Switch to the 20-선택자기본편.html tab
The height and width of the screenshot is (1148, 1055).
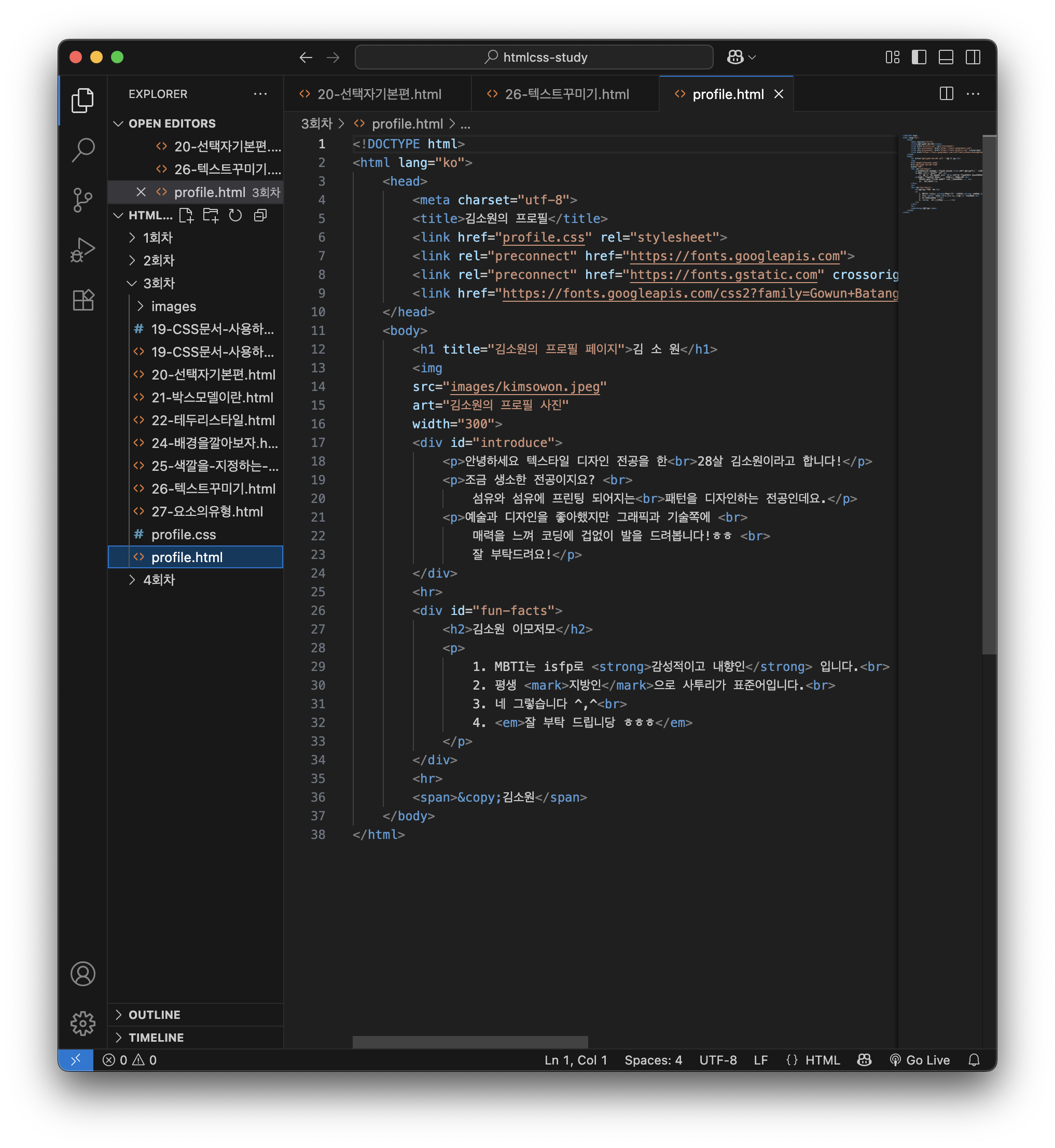379,94
